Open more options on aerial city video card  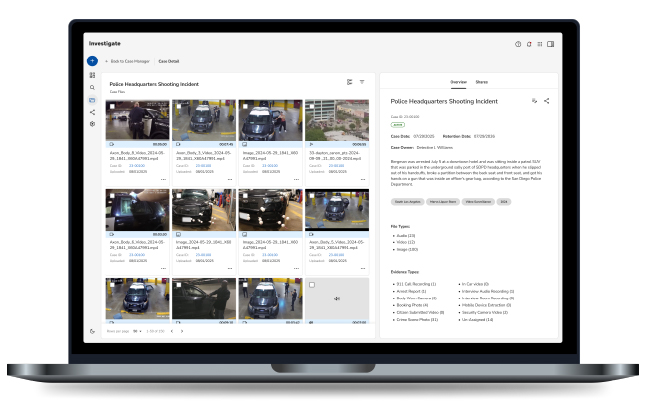click(x=363, y=179)
